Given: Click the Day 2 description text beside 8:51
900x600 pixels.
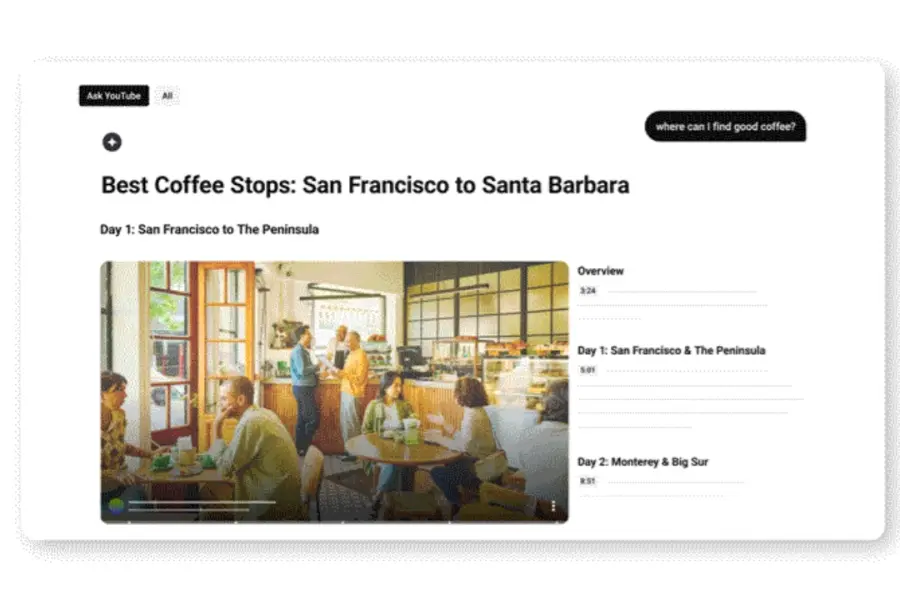Looking at the screenshot, I should [676, 482].
